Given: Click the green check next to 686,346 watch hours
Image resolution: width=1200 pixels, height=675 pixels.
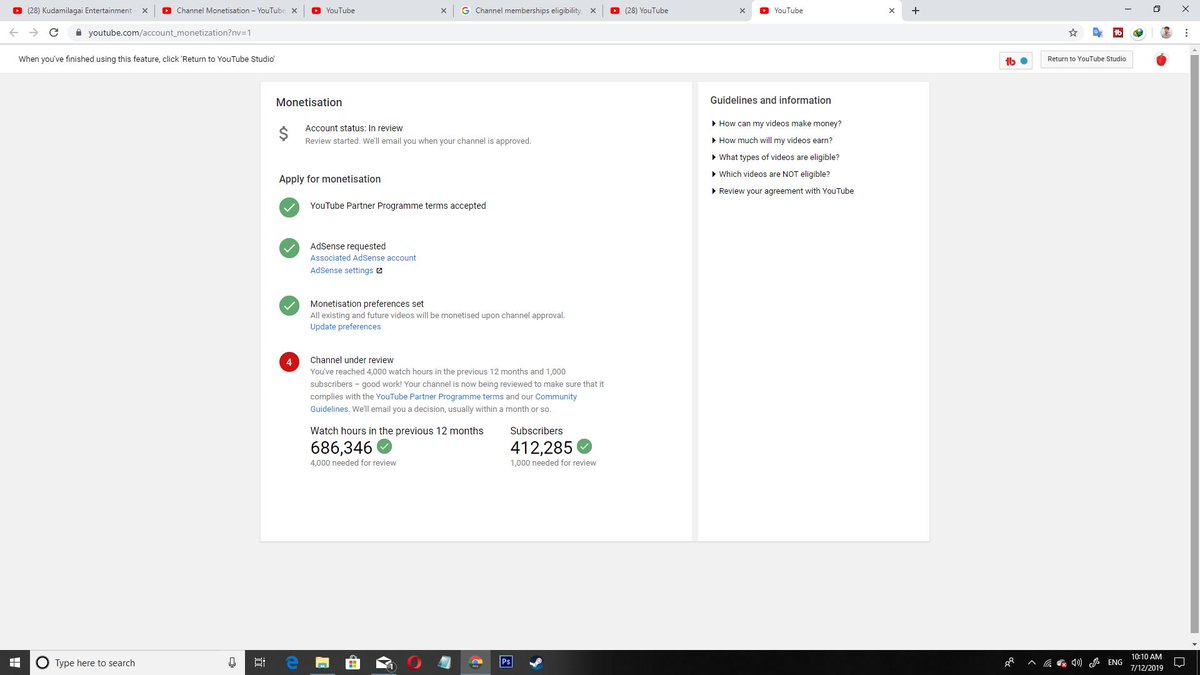Looking at the screenshot, I should (384, 447).
